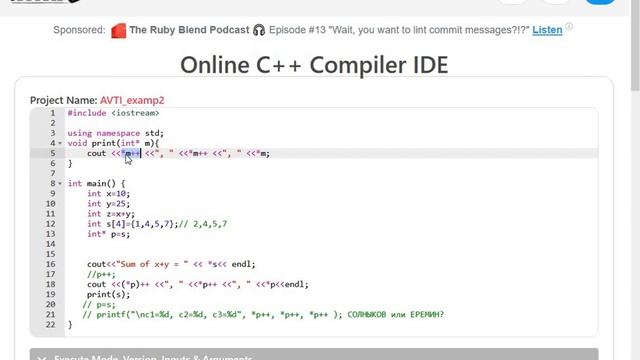Image resolution: width=640 pixels, height=360 pixels.
Task: Edit the project name AVTI_examp2
Action: point(132,100)
